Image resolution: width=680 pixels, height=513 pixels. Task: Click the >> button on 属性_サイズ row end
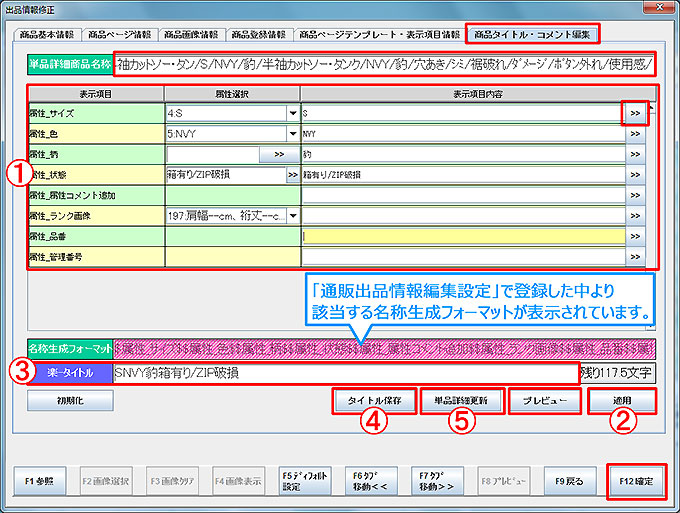[x=635, y=114]
